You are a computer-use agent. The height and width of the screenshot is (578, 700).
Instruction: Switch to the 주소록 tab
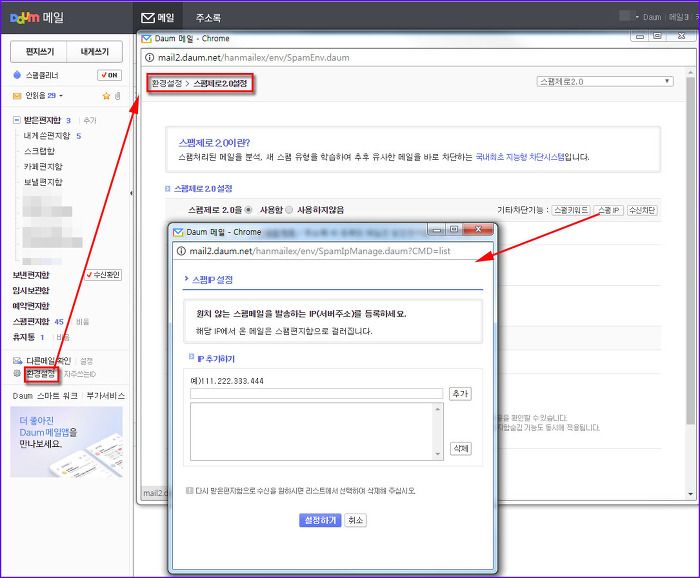[208, 18]
